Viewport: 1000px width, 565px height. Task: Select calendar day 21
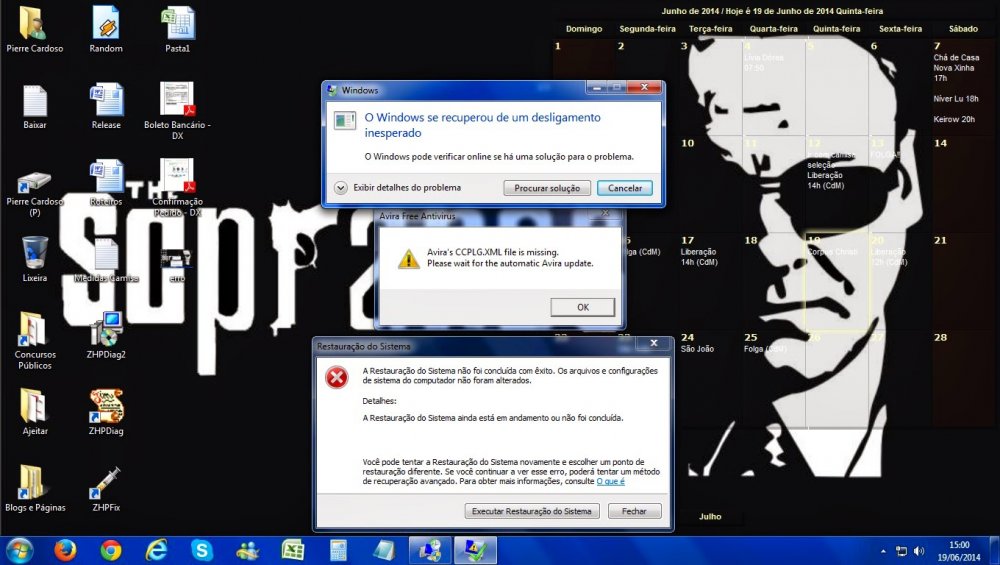pyautogui.click(x=963, y=281)
